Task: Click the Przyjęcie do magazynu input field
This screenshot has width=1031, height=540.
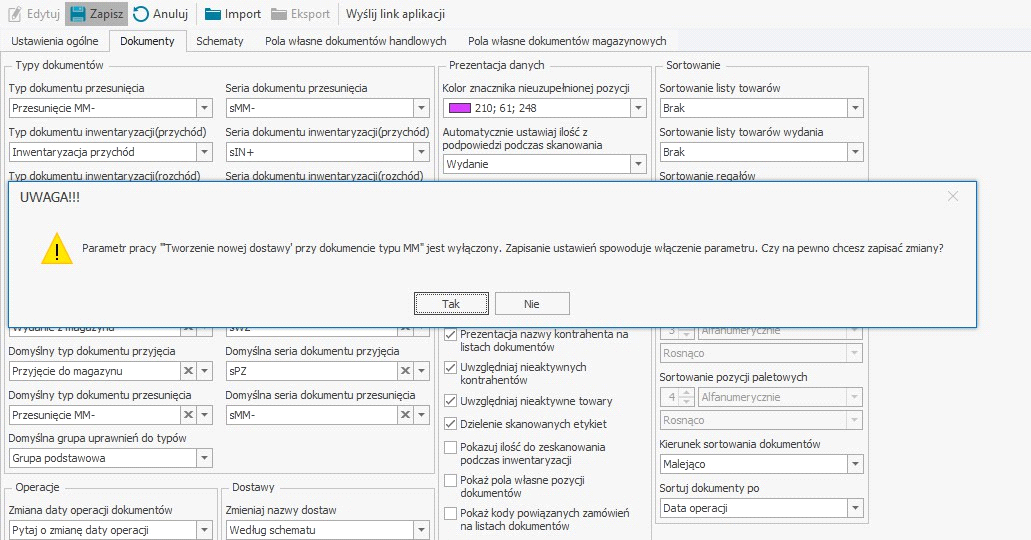Action: [95, 371]
